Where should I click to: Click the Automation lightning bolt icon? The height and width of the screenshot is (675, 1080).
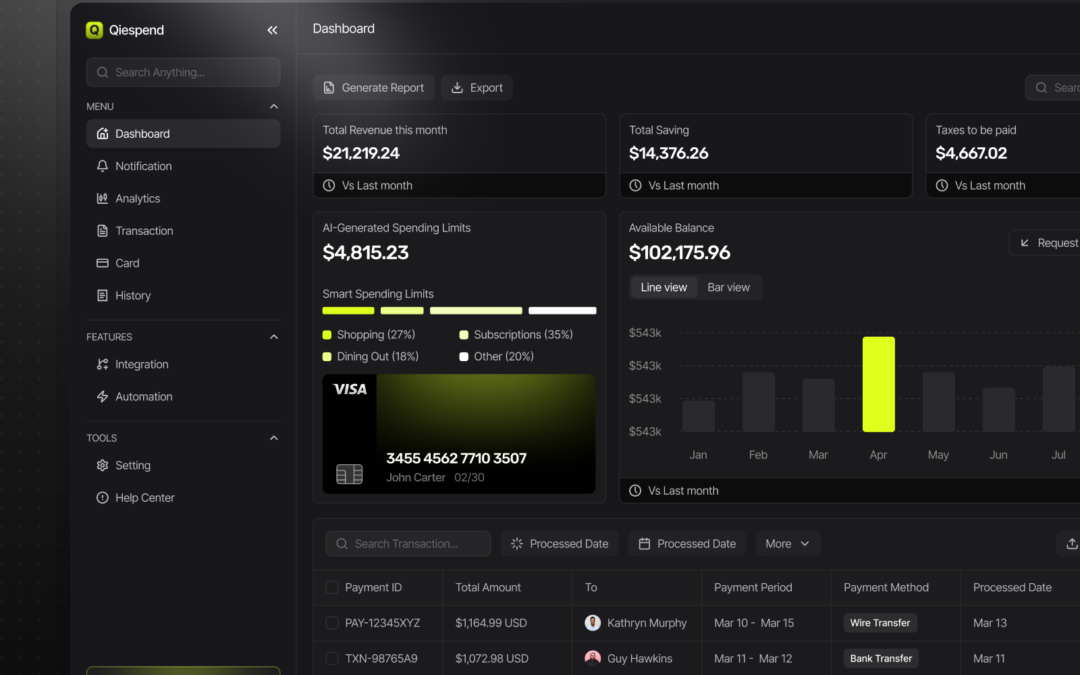click(102, 397)
